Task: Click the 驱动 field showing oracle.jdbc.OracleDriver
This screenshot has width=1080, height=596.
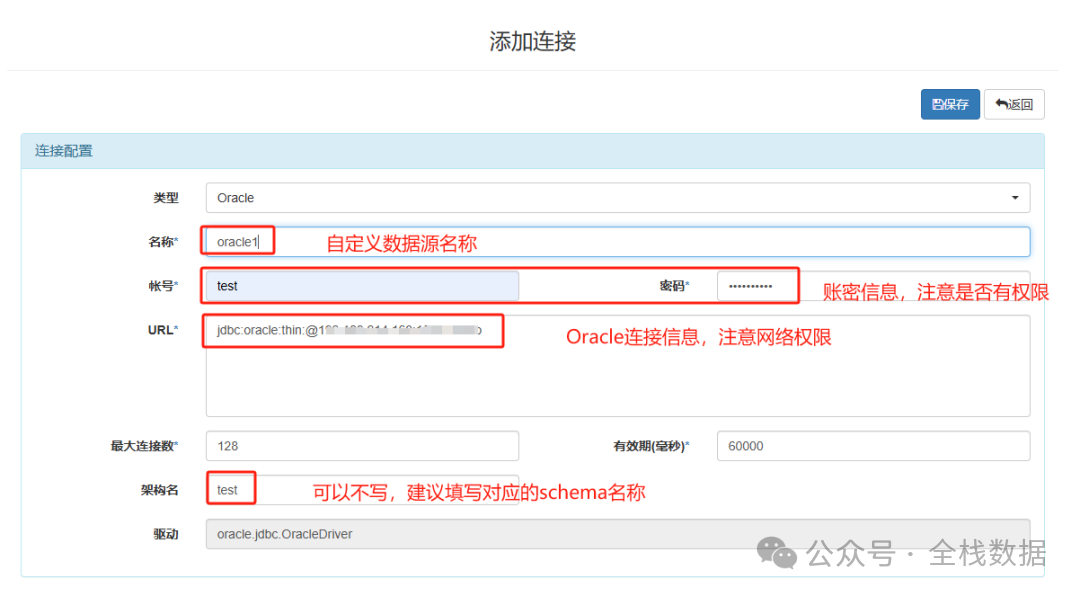Action: tap(616, 534)
